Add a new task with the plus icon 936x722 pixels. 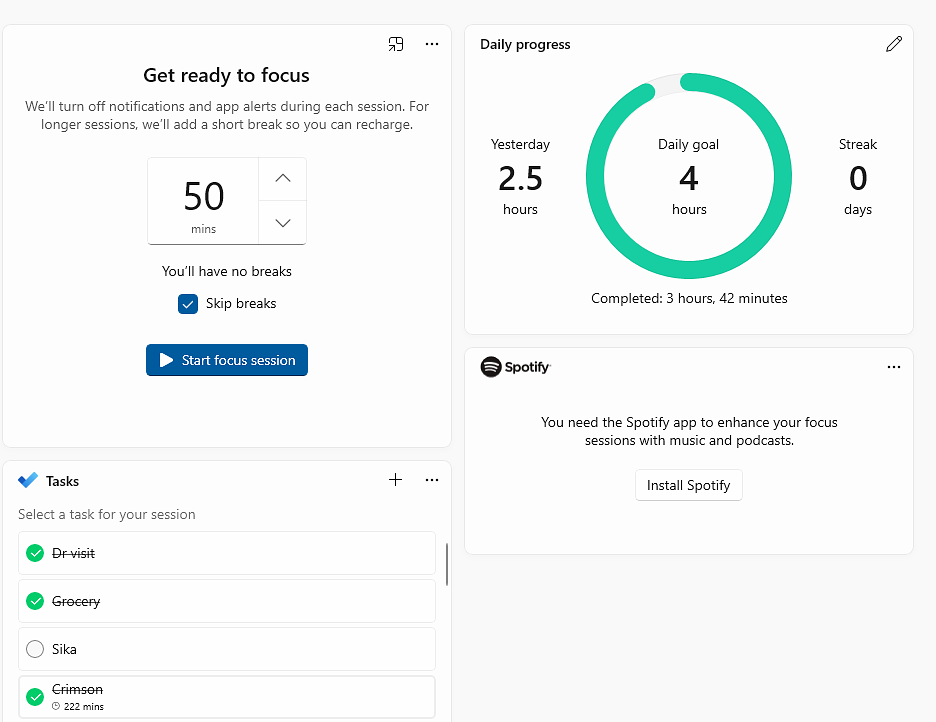[396, 480]
